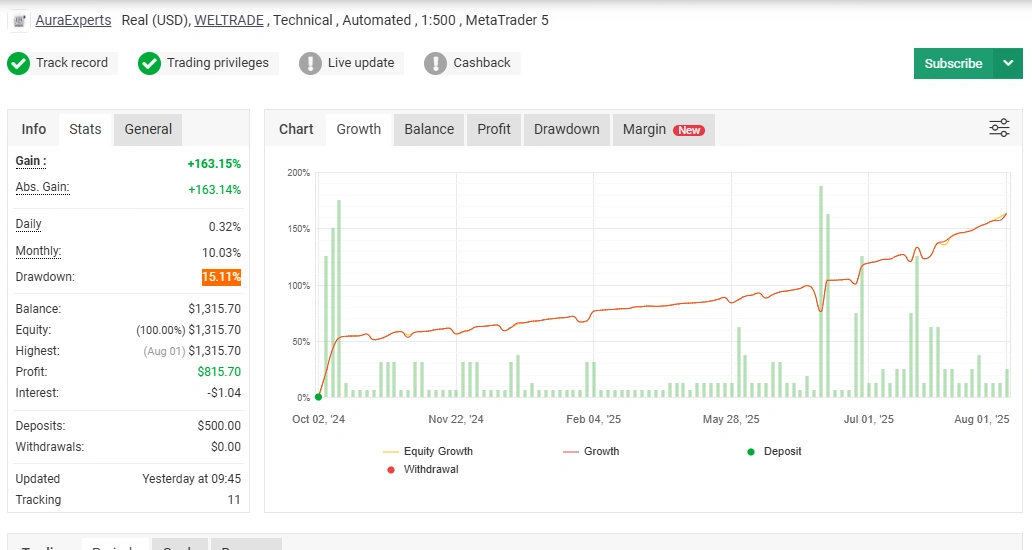This screenshot has width=1032, height=550.
Task: Click the AuraExperts avatar icon
Action: pyautogui.click(x=20, y=20)
